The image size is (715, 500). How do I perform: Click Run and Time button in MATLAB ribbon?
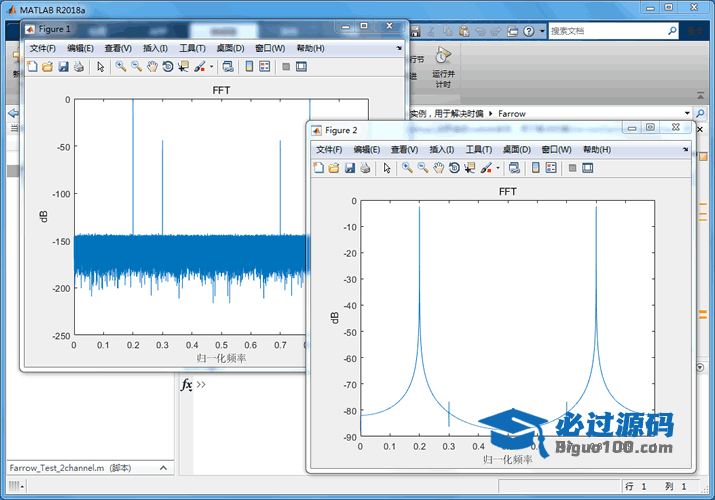click(443, 66)
